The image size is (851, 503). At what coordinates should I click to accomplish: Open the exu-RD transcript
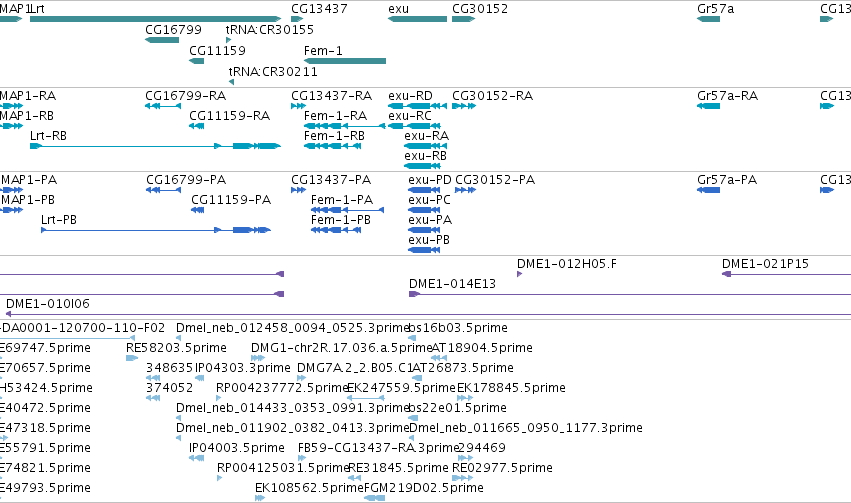417,106
